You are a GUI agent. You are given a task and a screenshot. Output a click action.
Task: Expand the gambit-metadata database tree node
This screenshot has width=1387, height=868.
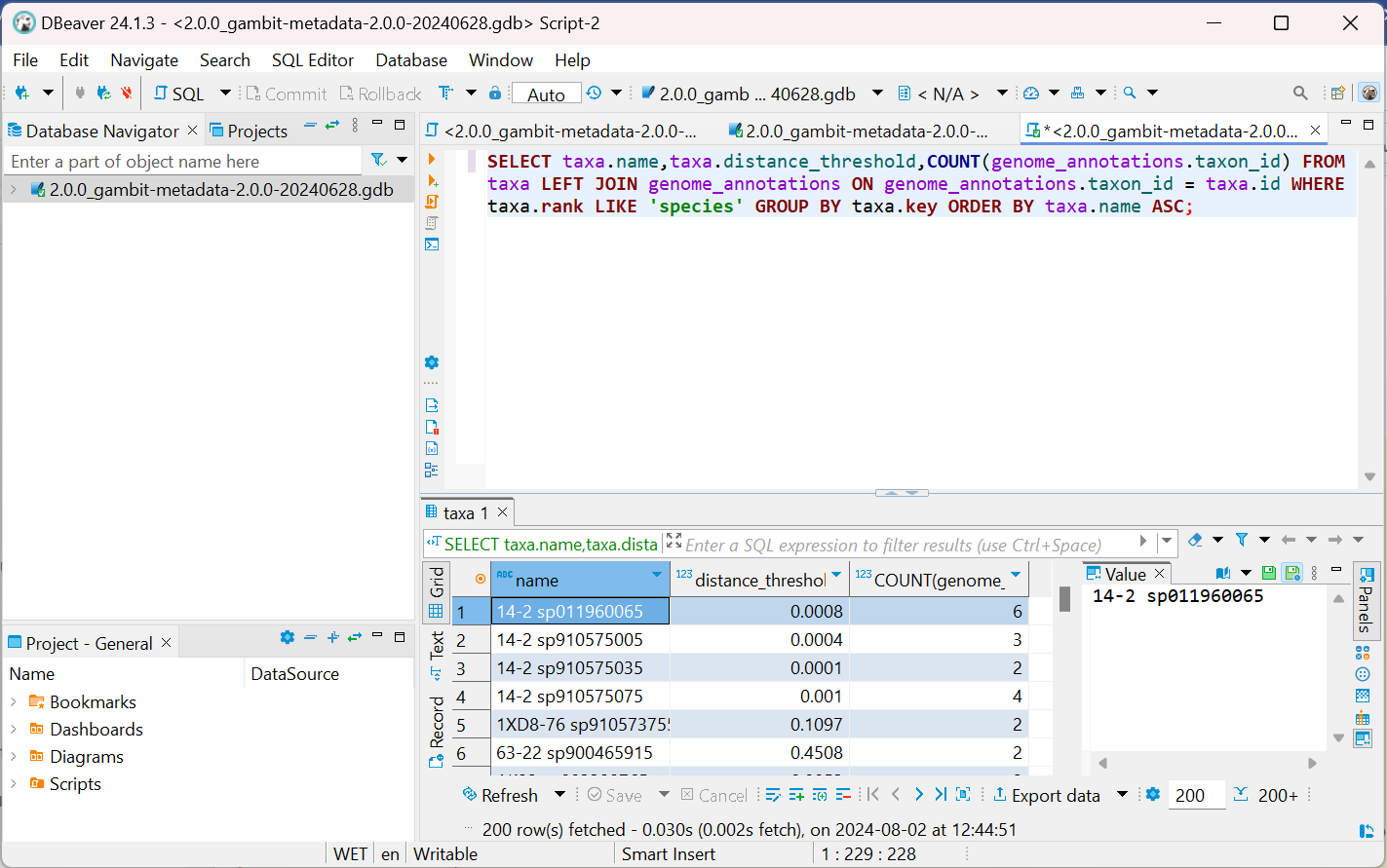[14, 190]
